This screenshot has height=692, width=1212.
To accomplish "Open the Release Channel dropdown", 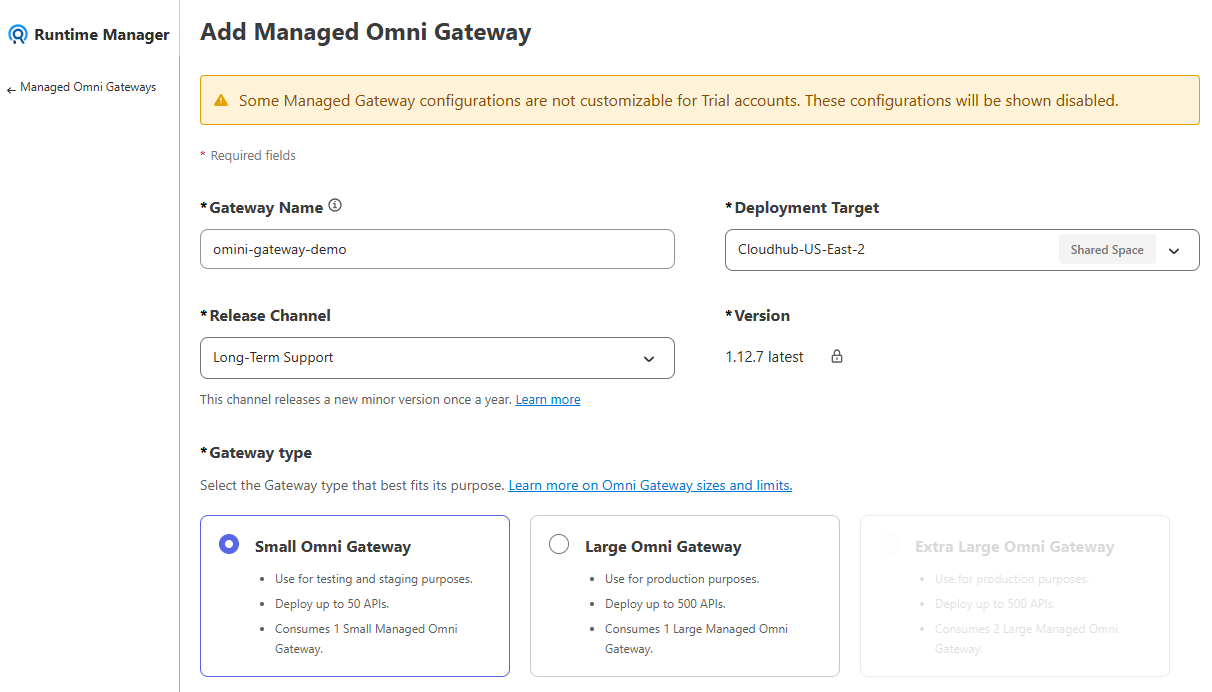I will point(437,358).
